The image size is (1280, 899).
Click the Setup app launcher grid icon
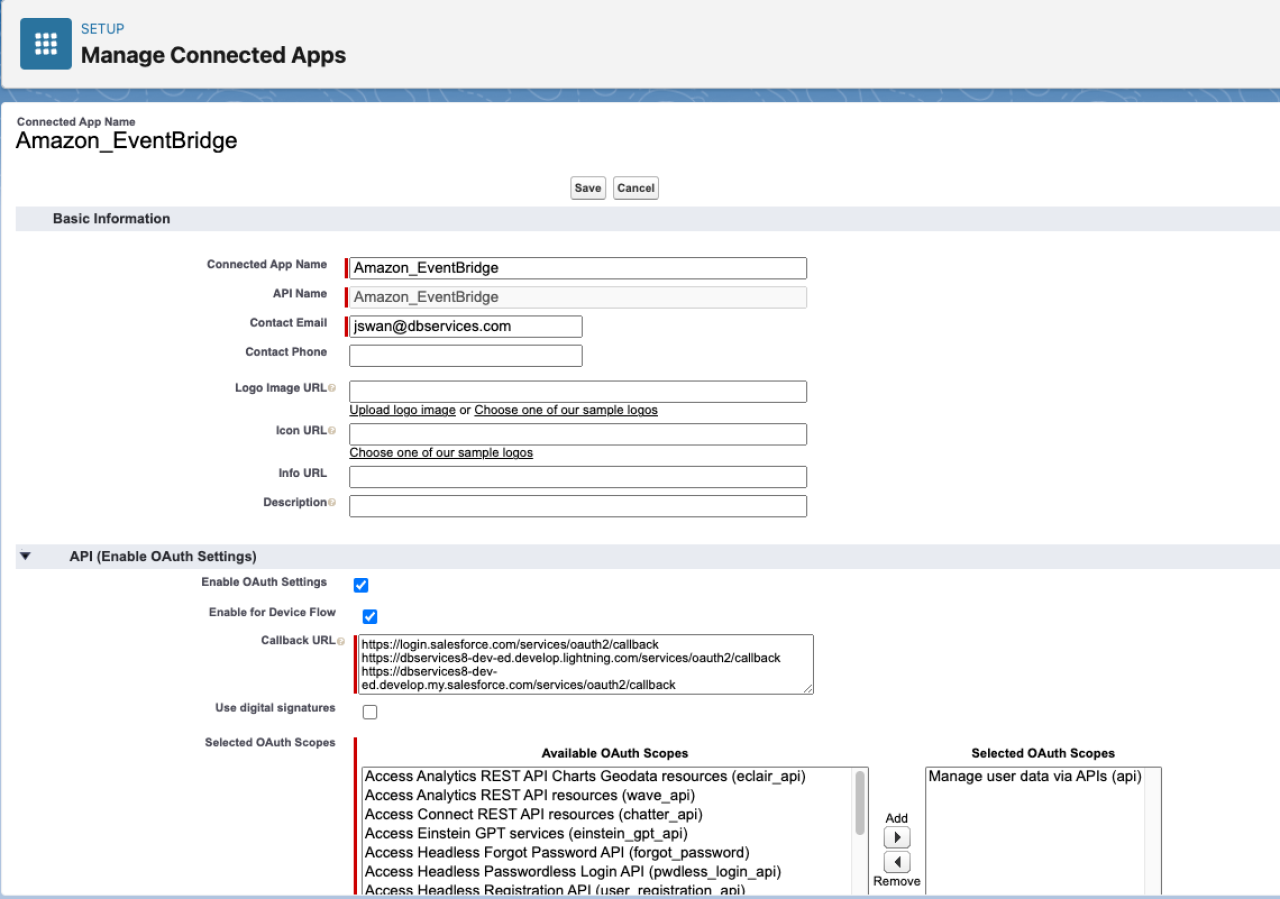click(46, 44)
